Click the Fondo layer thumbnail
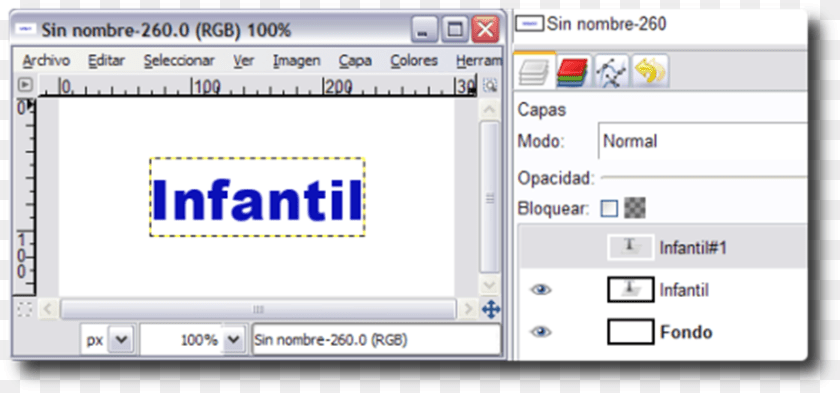Screen dimensions: 840x393 (x=631, y=332)
